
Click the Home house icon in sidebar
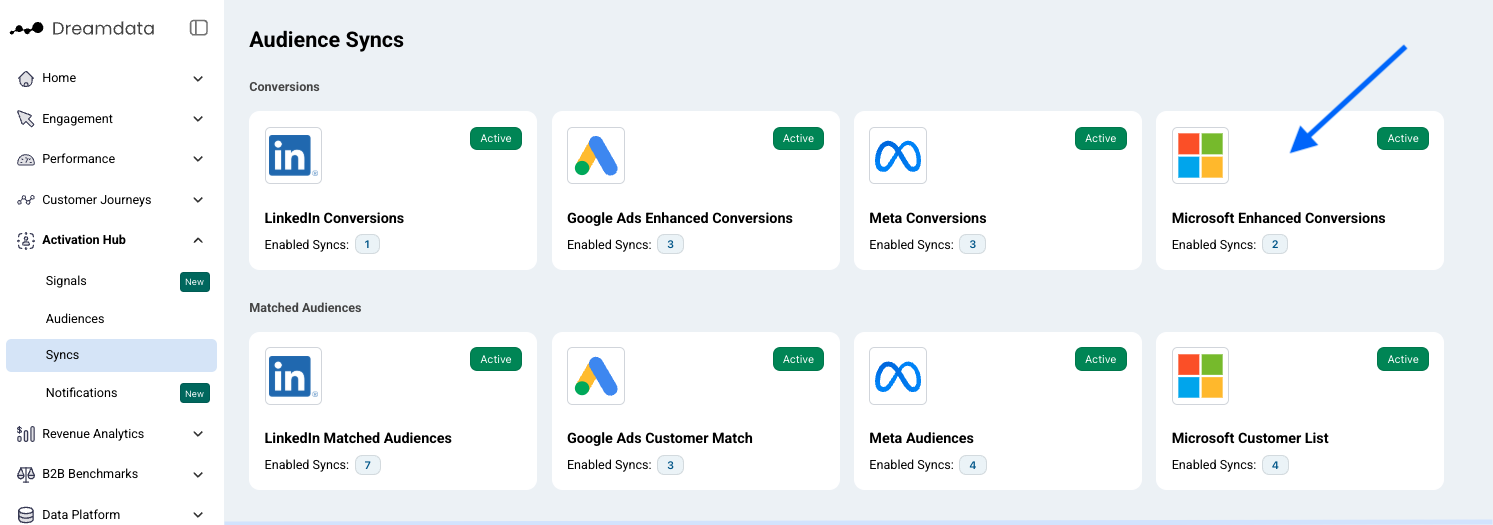(26, 78)
